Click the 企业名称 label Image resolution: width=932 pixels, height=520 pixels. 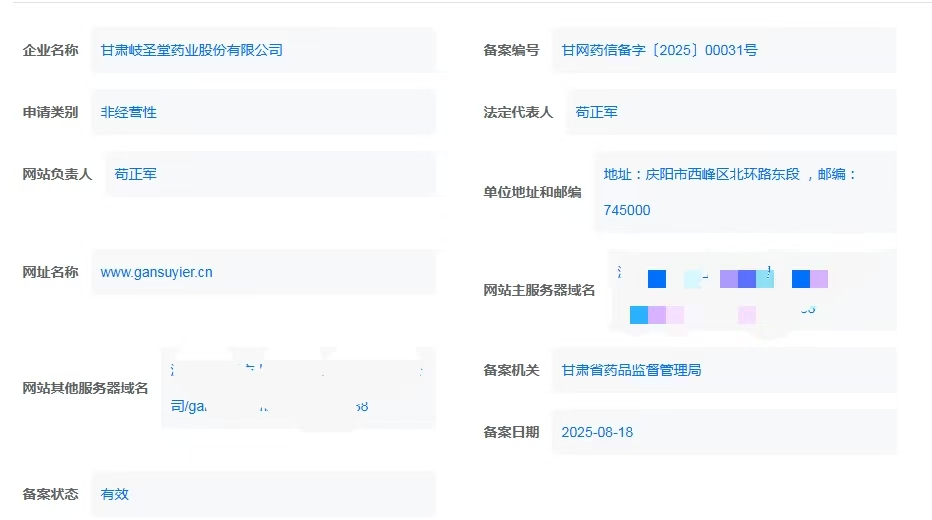pos(51,51)
